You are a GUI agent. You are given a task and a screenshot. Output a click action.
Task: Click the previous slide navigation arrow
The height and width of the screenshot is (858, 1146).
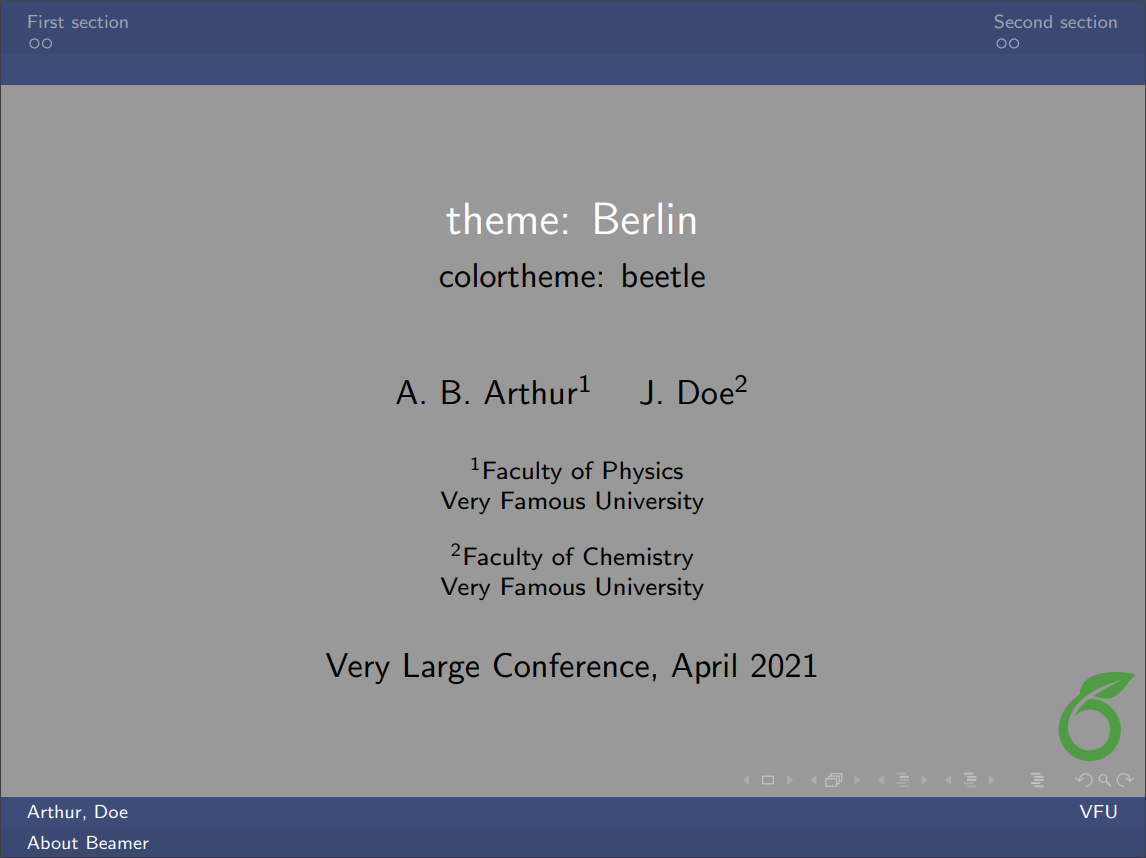click(746, 780)
